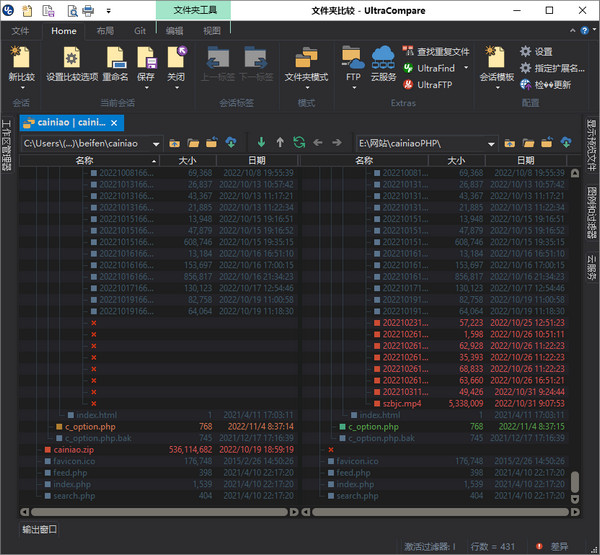600x555 pixels.
Task: Open 显示/预览文件 side panel
Action: click(x=591, y=145)
